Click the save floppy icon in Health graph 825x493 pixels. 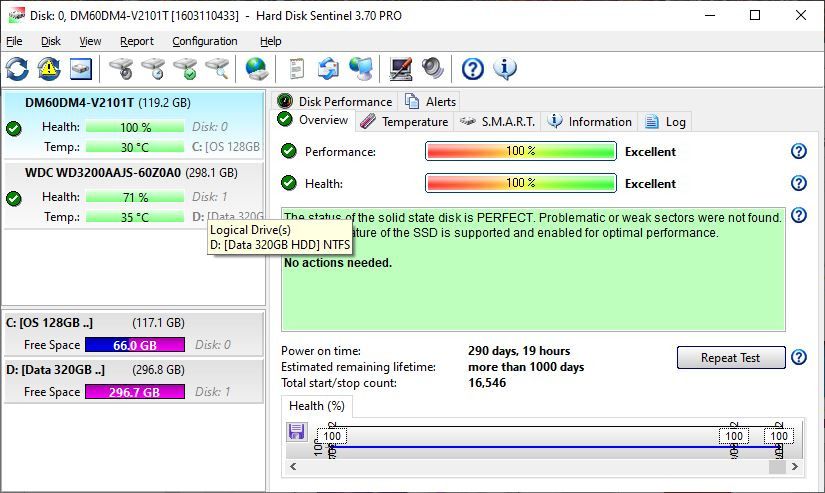tap(296, 431)
